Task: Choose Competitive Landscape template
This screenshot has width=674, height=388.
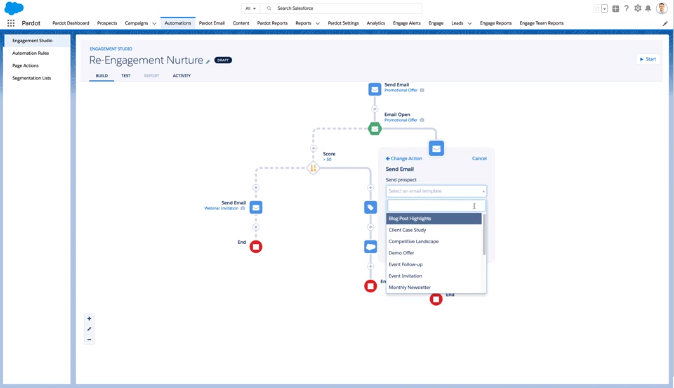Action: tap(434, 241)
